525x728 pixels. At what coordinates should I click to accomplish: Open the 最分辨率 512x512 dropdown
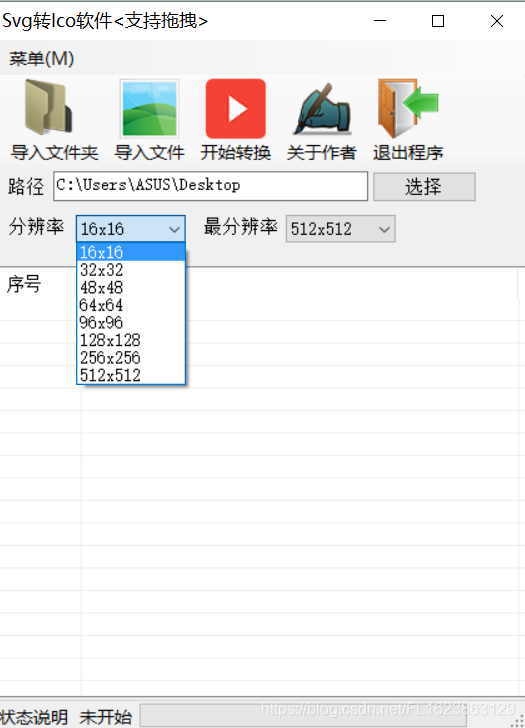click(341, 228)
